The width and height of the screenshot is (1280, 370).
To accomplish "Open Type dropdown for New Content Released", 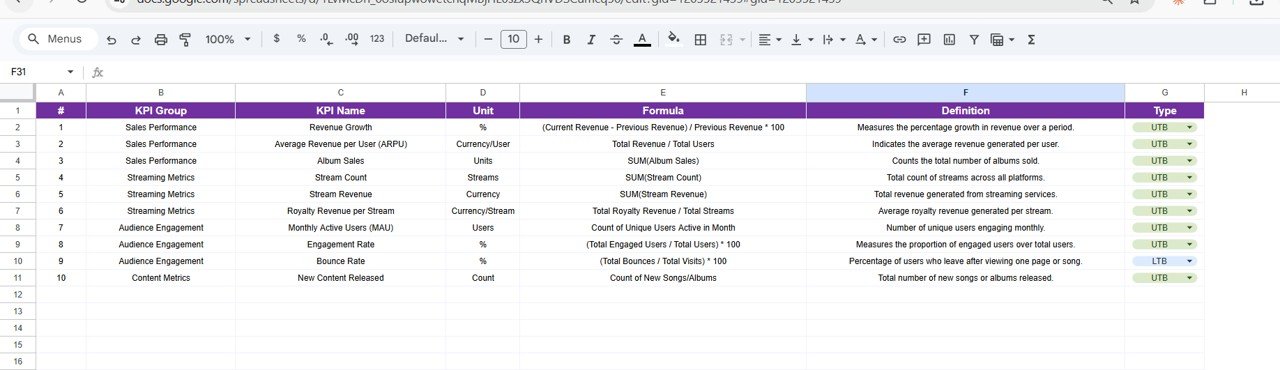I will (x=1164, y=277).
